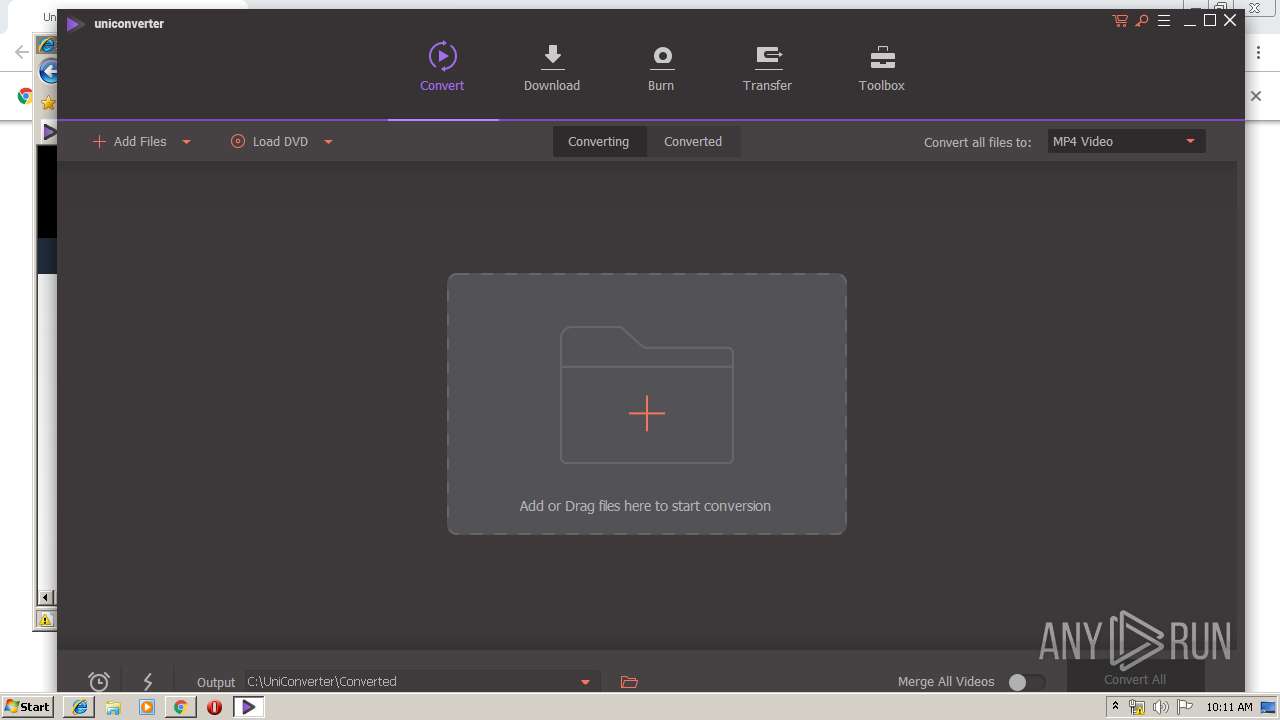
Task: Toggle the Merge All Videos switch
Action: pos(1026,682)
